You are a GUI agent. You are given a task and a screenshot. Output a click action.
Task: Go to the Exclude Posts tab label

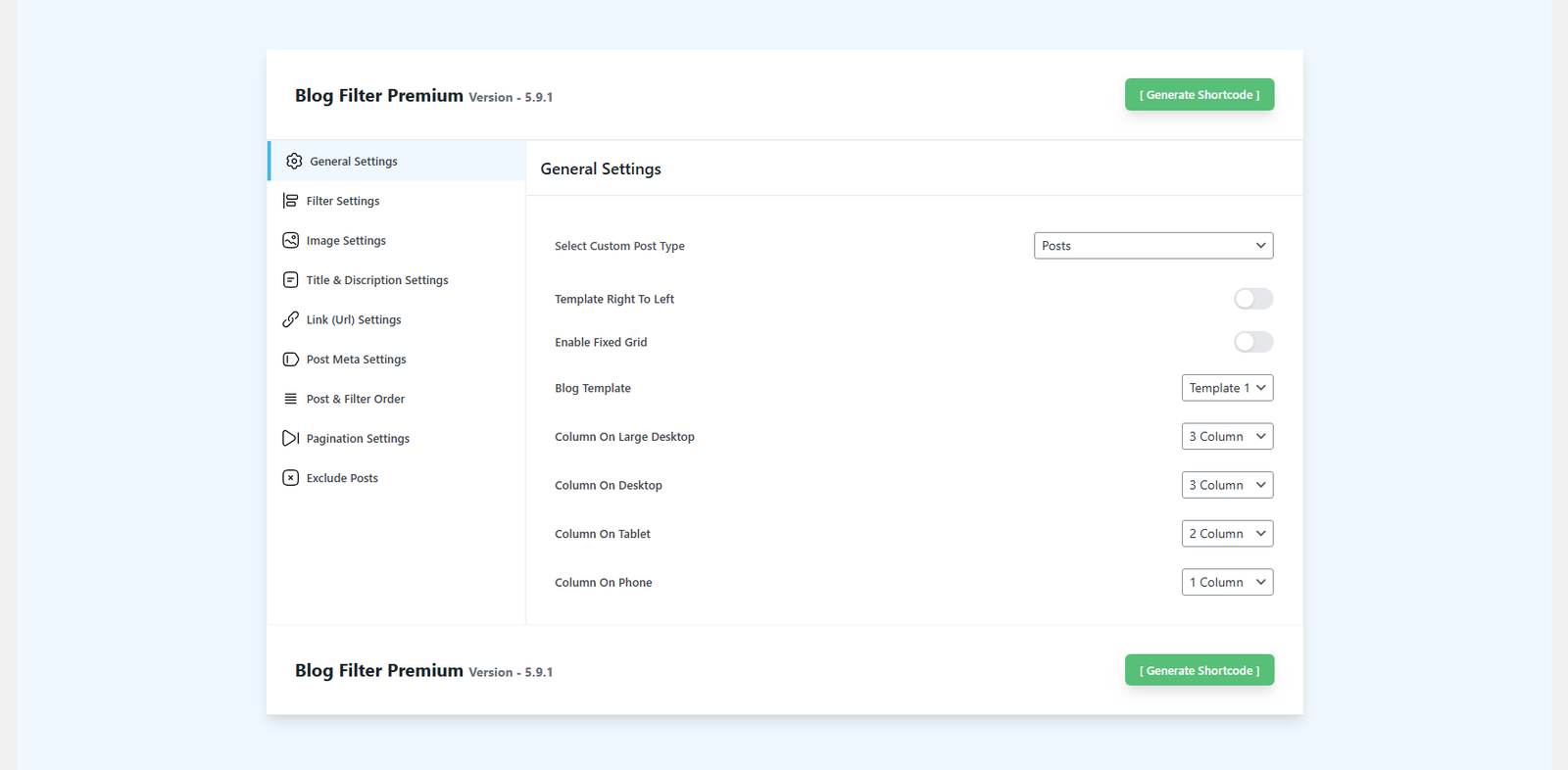point(342,478)
